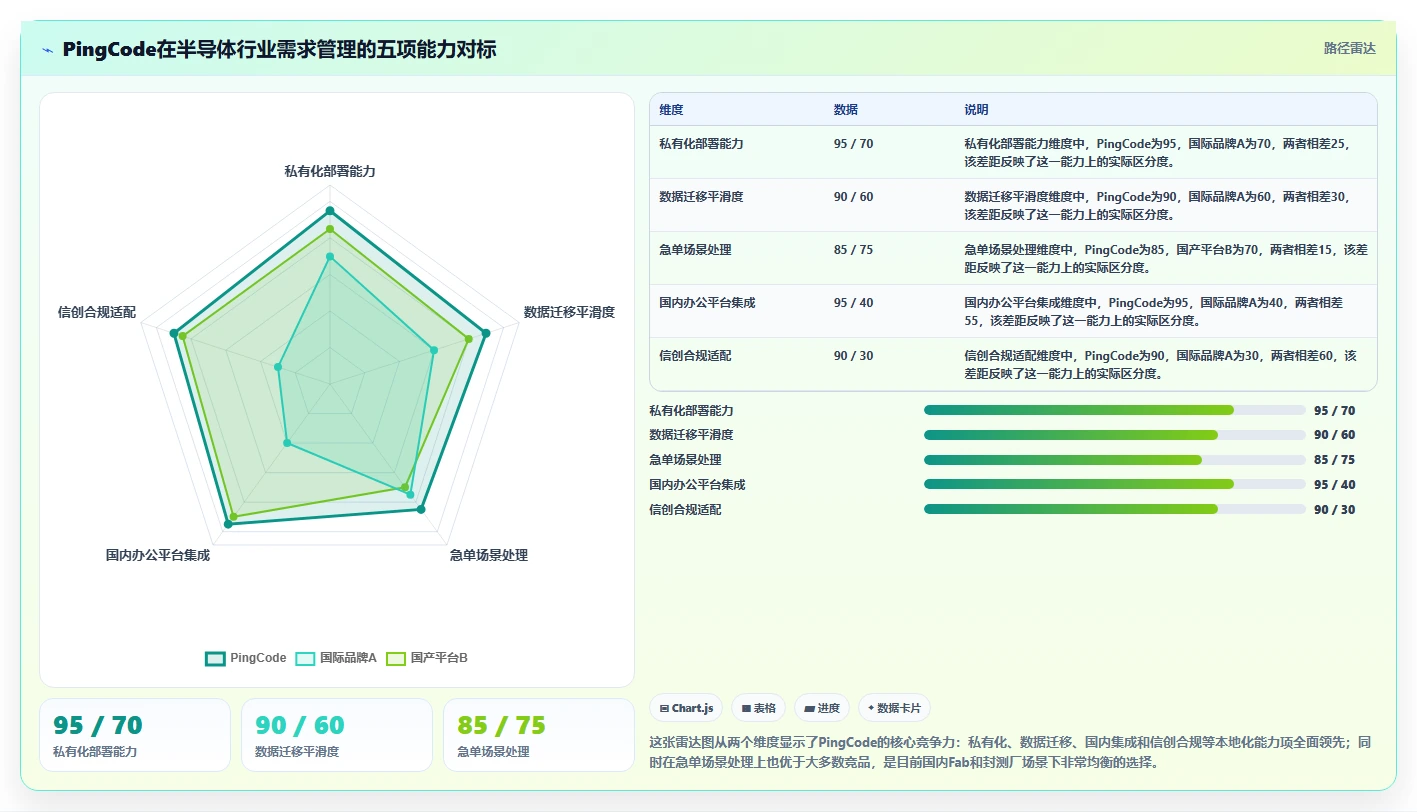Click the 私有化部署能力 progress bar
This screenshot has height=812, width=1417.
[x=1115, y=410]
